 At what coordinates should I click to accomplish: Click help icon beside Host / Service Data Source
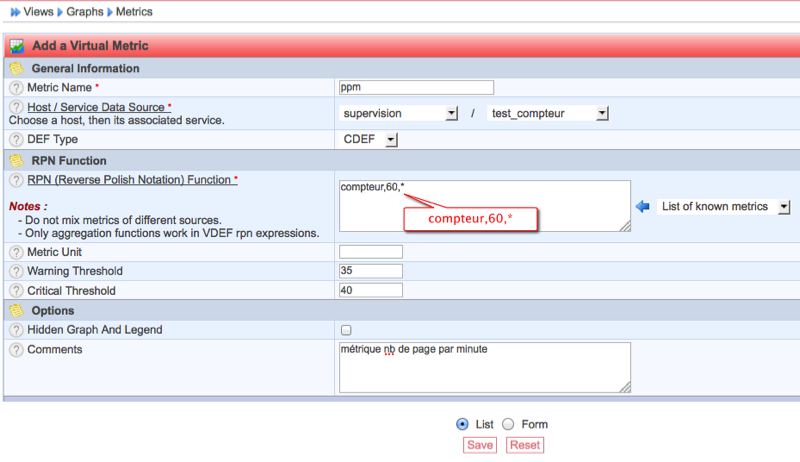(x=16, y=107)
